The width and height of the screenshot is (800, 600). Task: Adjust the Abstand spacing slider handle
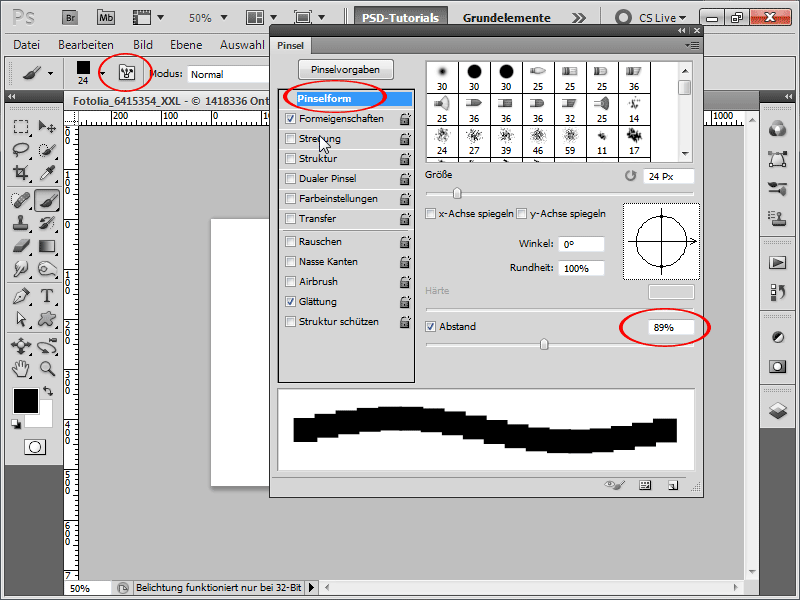[544, 345]
